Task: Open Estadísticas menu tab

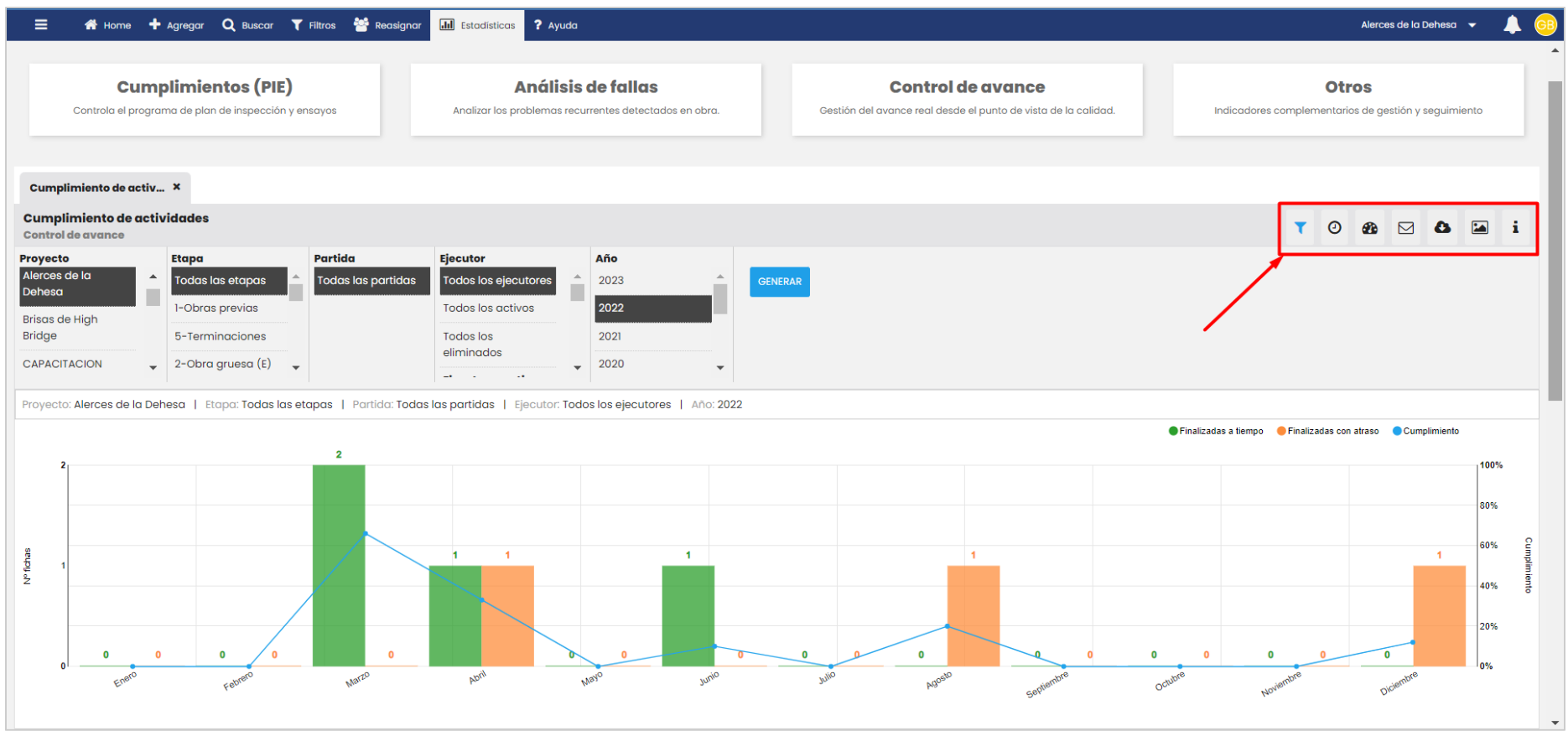Action: coord(478,25)
